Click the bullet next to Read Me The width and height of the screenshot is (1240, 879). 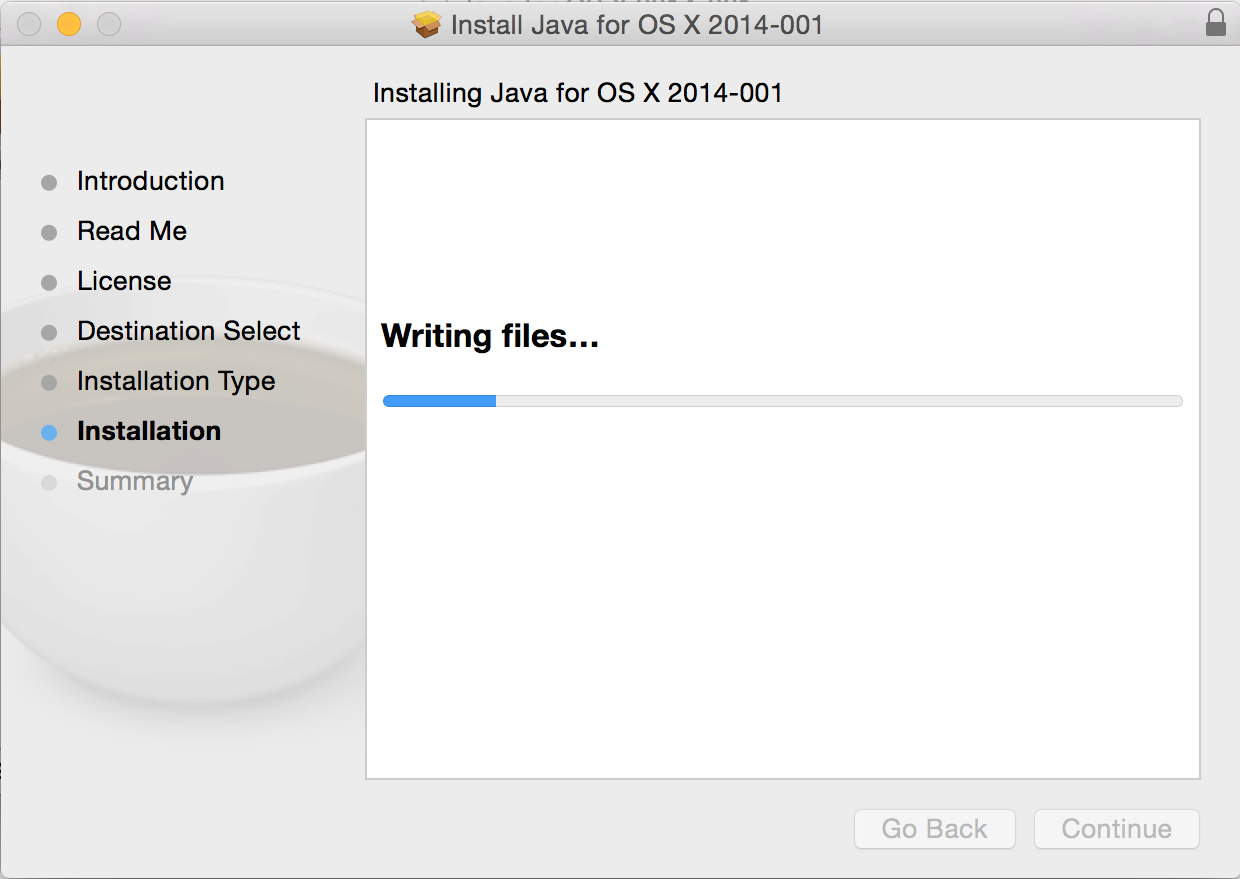(49, 233)
